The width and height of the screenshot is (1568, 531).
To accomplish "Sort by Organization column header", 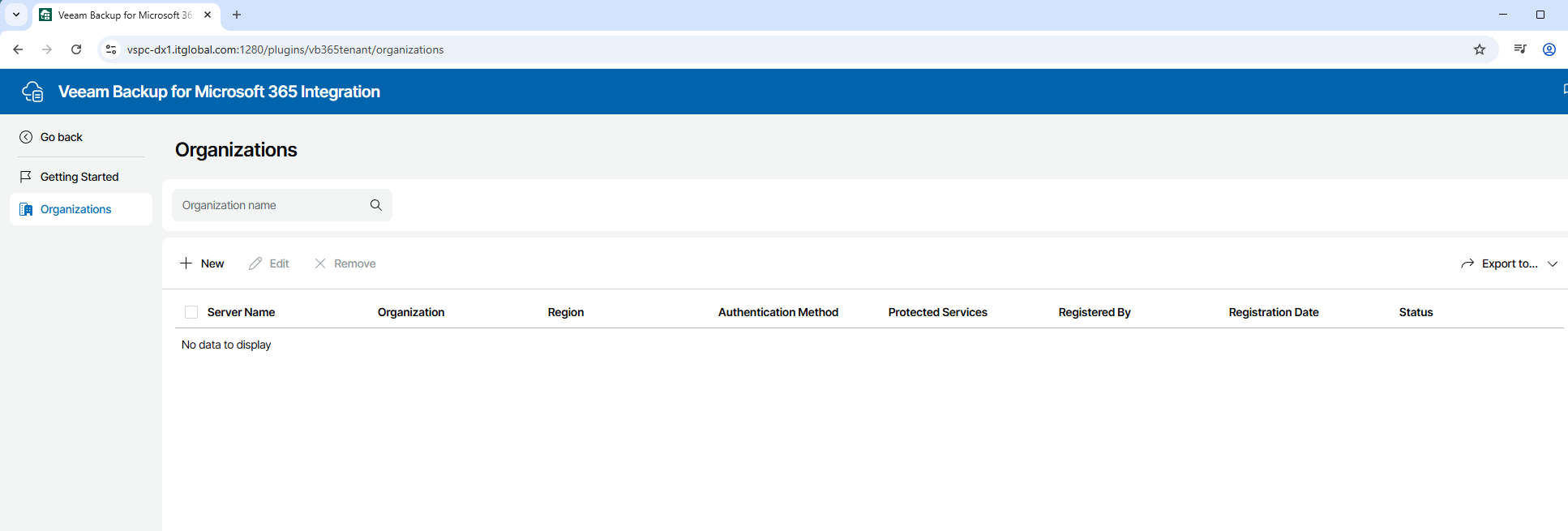I will (x=411, y=312).
